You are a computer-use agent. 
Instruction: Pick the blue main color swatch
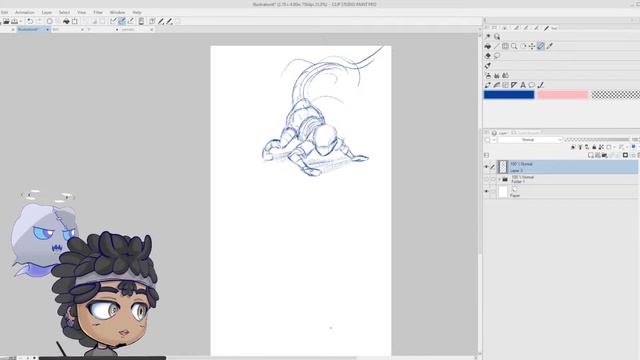pyautogui.click(x=509, y=95)
